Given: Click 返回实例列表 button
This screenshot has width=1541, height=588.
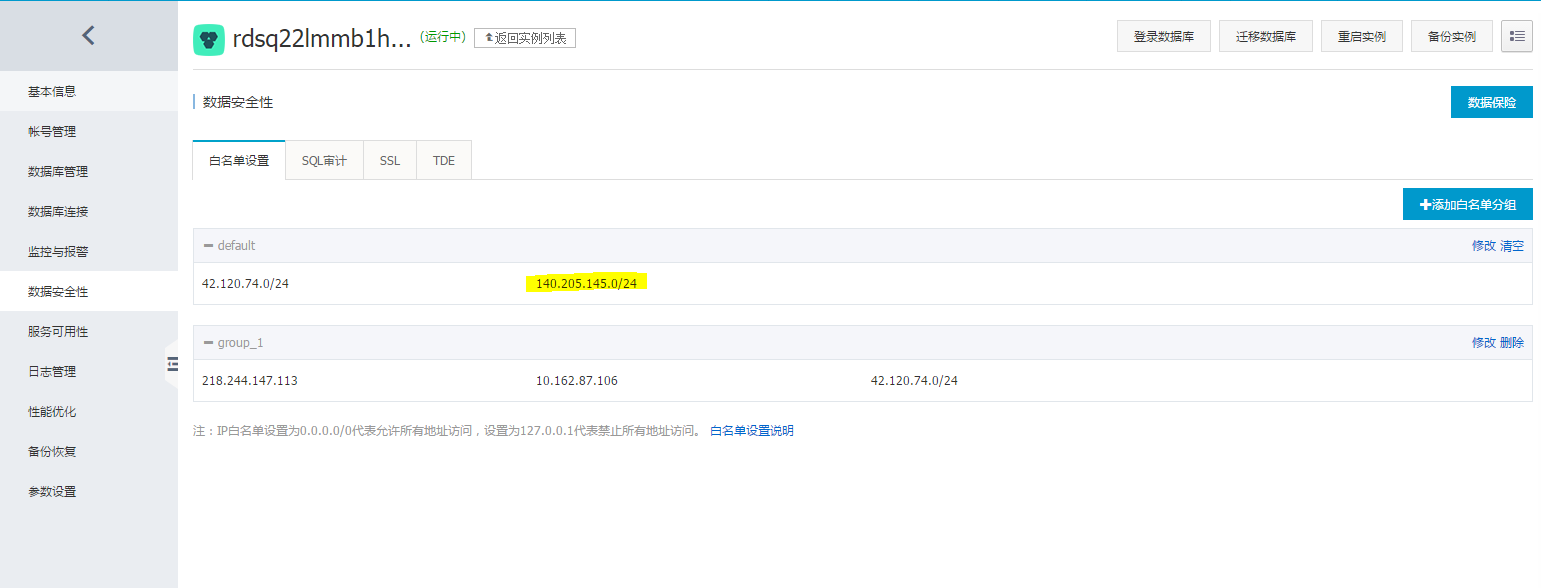Looking at the screenshot, I should (x=525, y=38).
